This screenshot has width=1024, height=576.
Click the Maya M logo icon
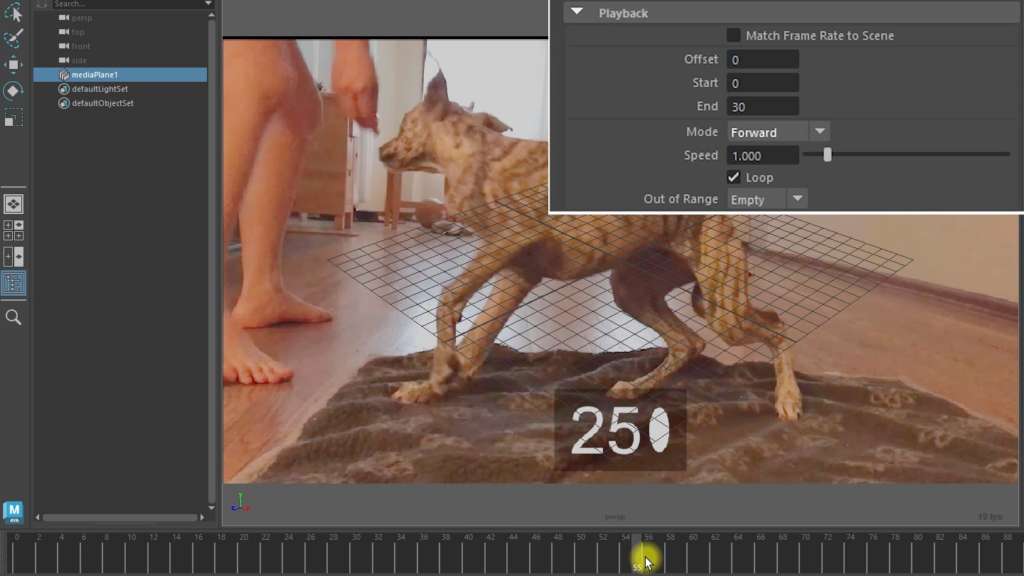click(x=13, y=511)
